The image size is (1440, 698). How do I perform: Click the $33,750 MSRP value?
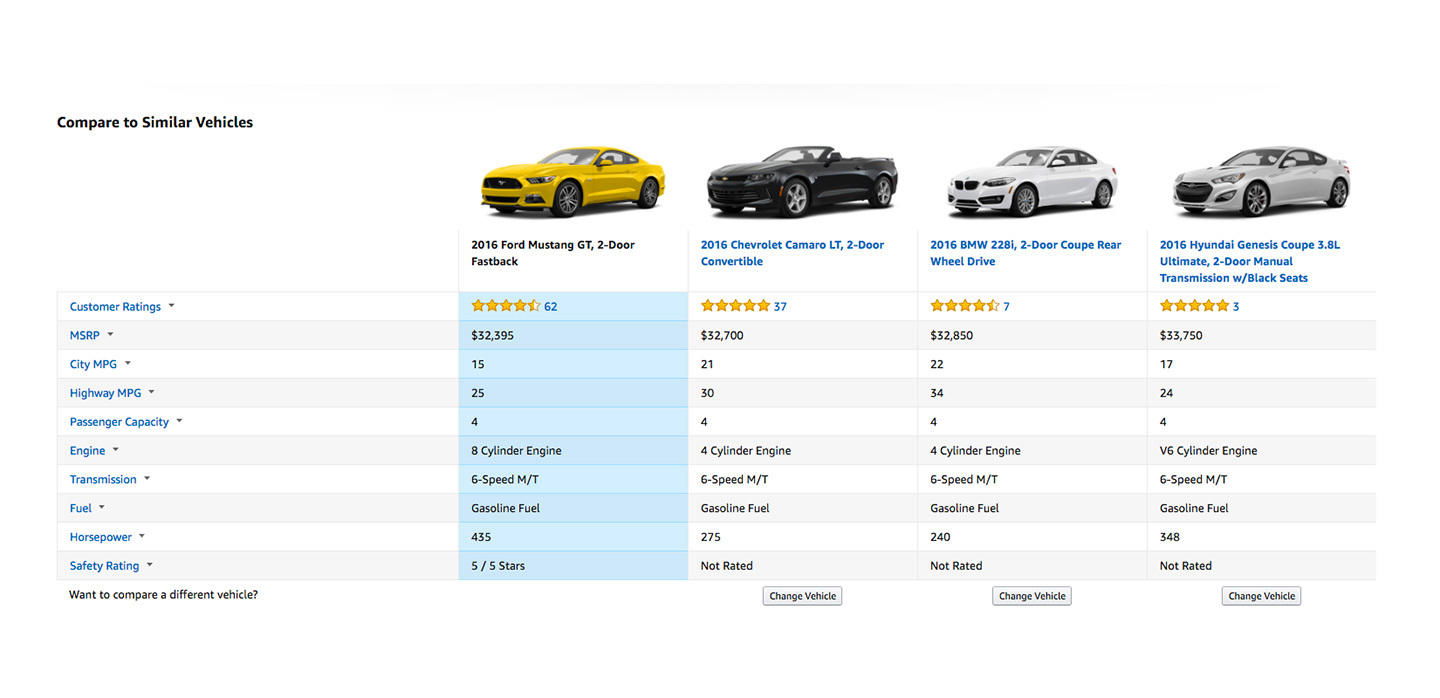point(1181,336)
